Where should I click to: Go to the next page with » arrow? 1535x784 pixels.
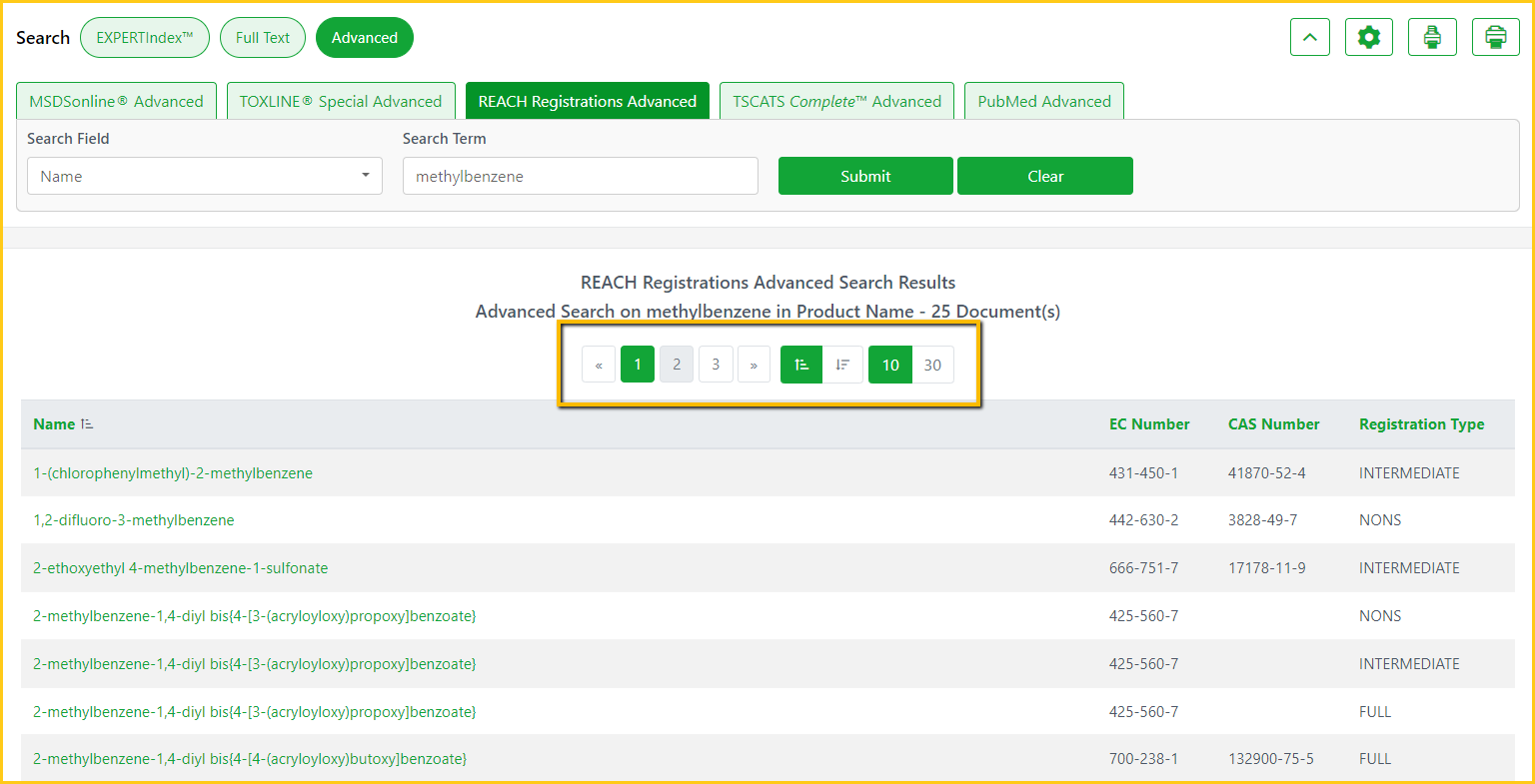point(754,365)
